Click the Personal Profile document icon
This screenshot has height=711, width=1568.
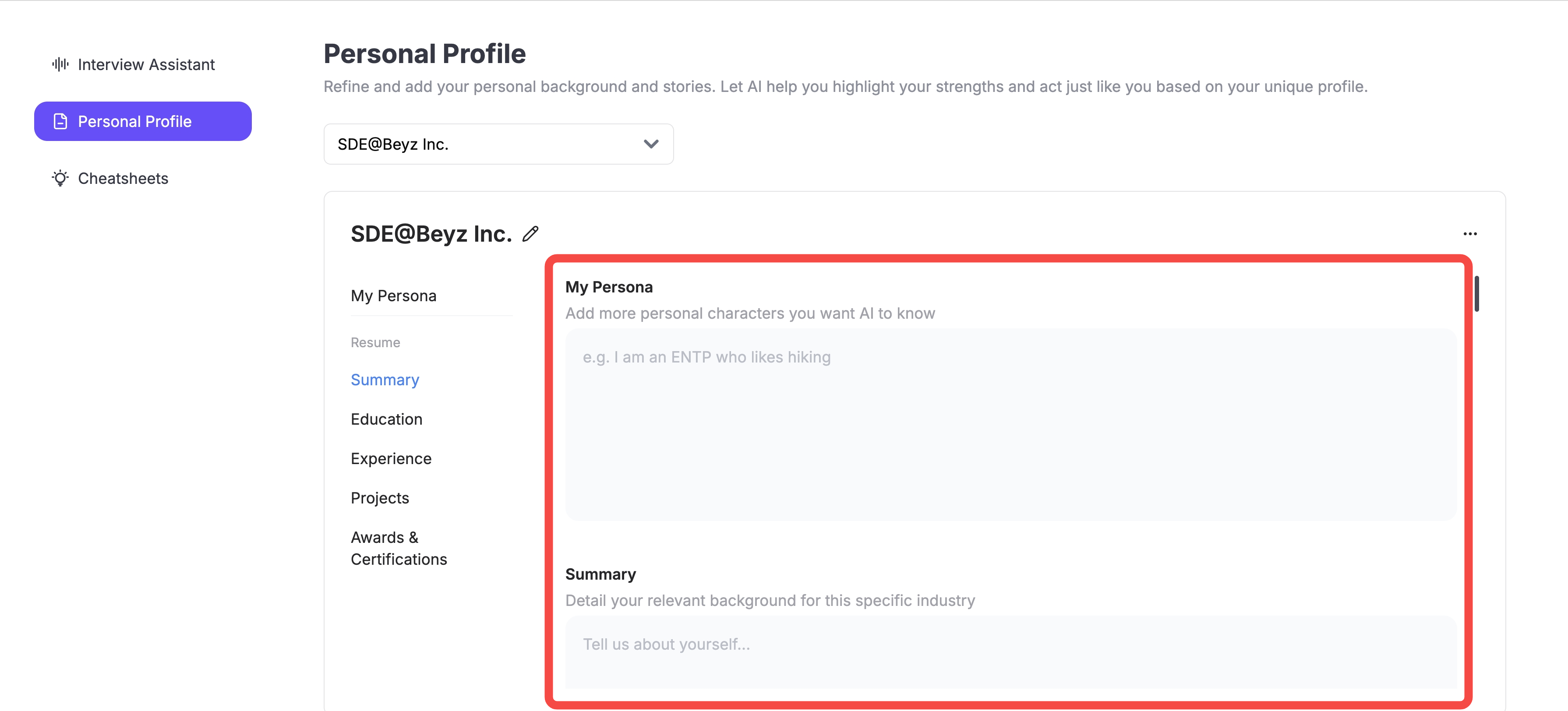(x=60, y=122)
